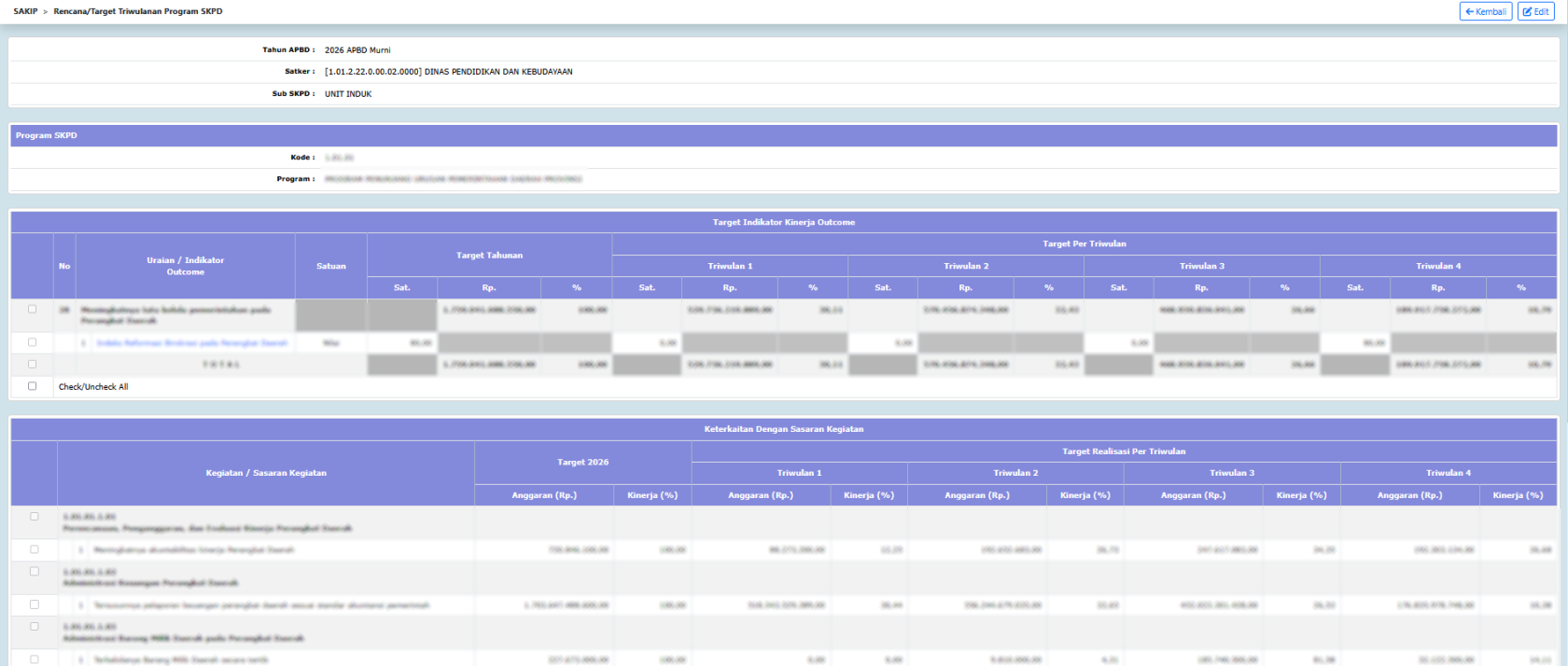1568x666 pixels.
Task: Check Perencanaan, Penganggaran, dan Evaluasi Kinerja row
Action: (35, 516)
